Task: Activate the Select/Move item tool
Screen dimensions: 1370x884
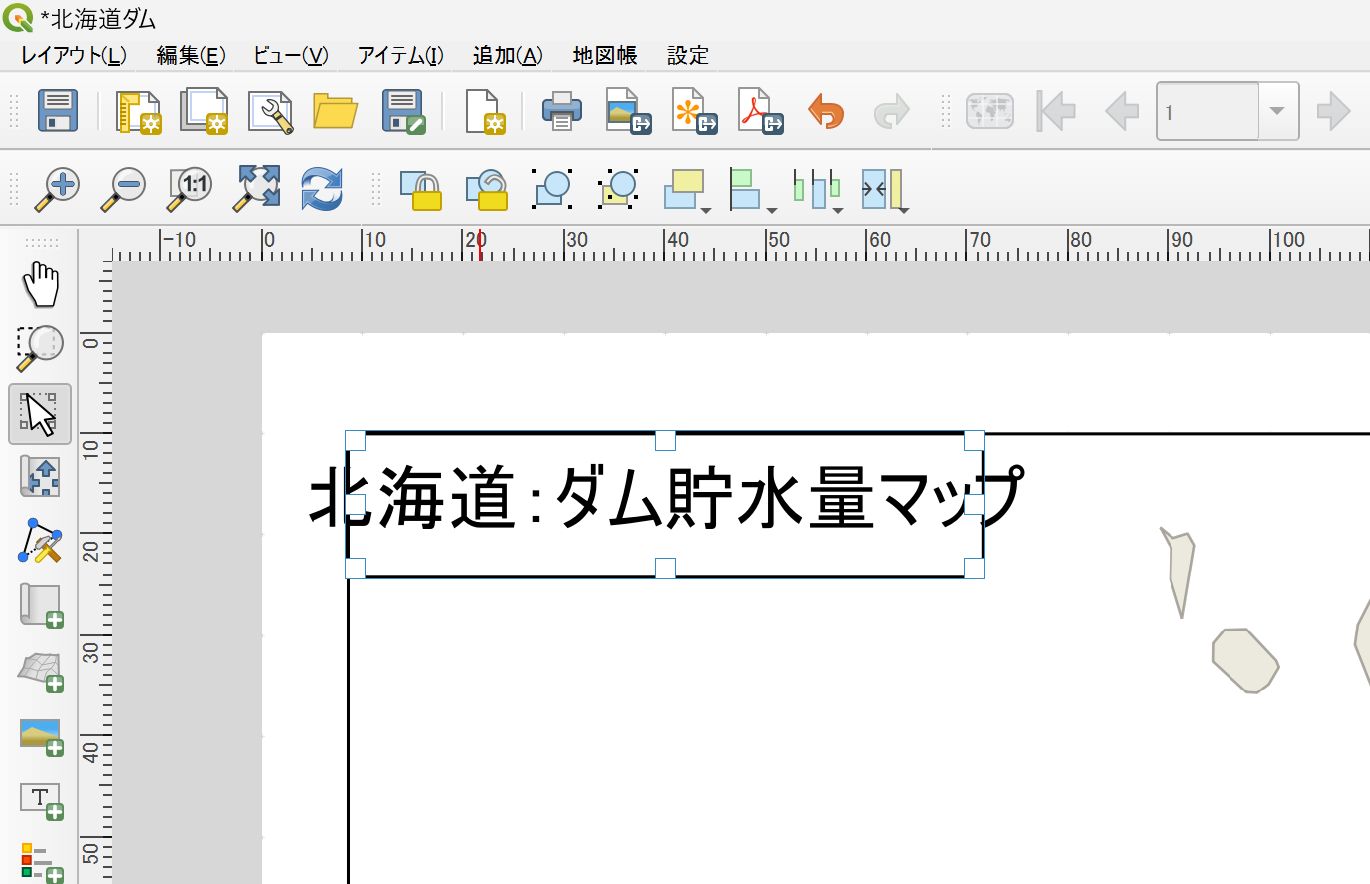Action: pyautogui.click(x=40, y=413)
